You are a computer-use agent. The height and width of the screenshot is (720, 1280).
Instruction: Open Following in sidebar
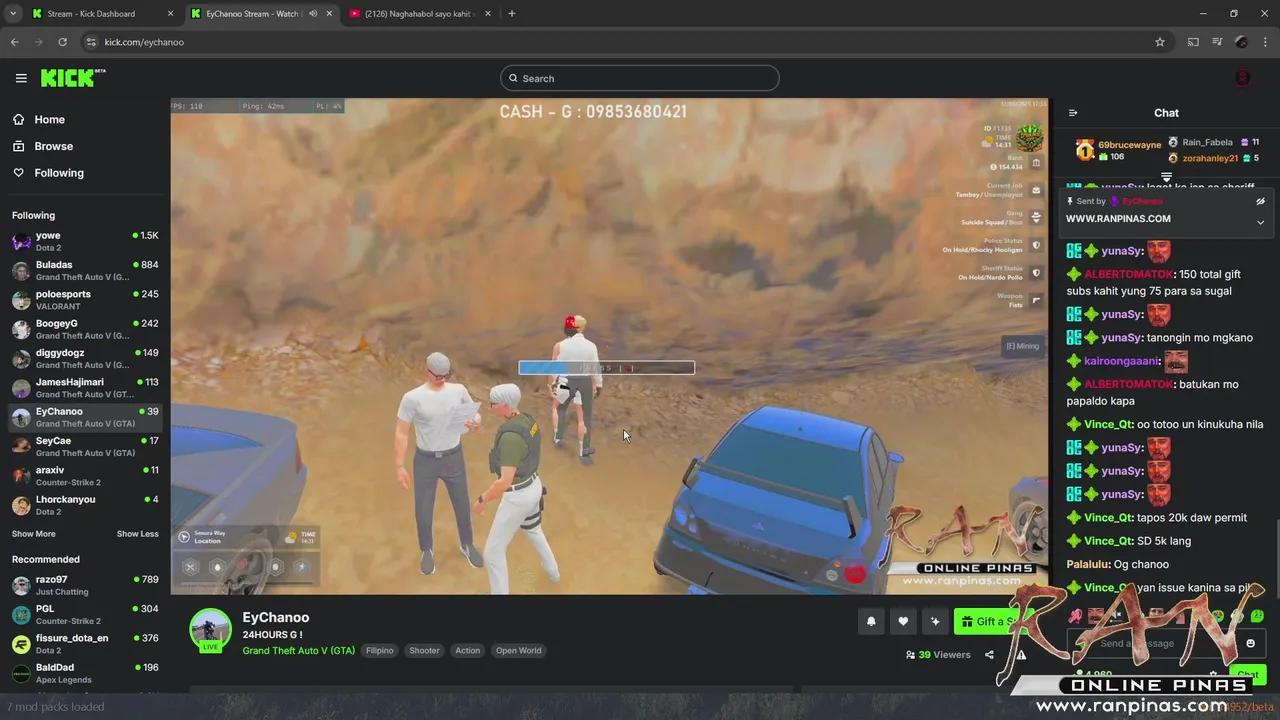click(x=59, y=173)
